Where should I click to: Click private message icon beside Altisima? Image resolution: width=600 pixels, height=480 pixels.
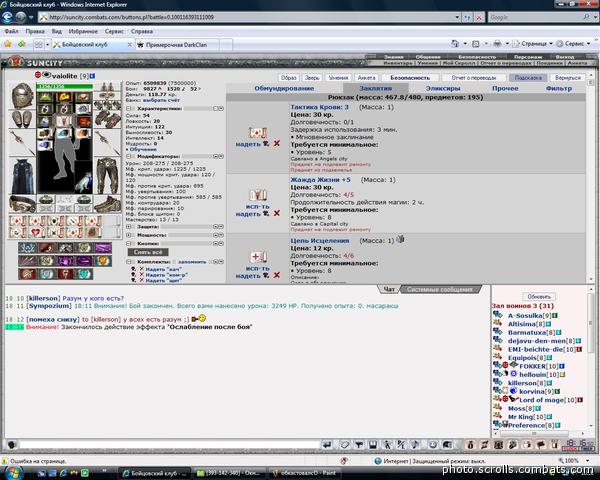[x=498, y=324]
